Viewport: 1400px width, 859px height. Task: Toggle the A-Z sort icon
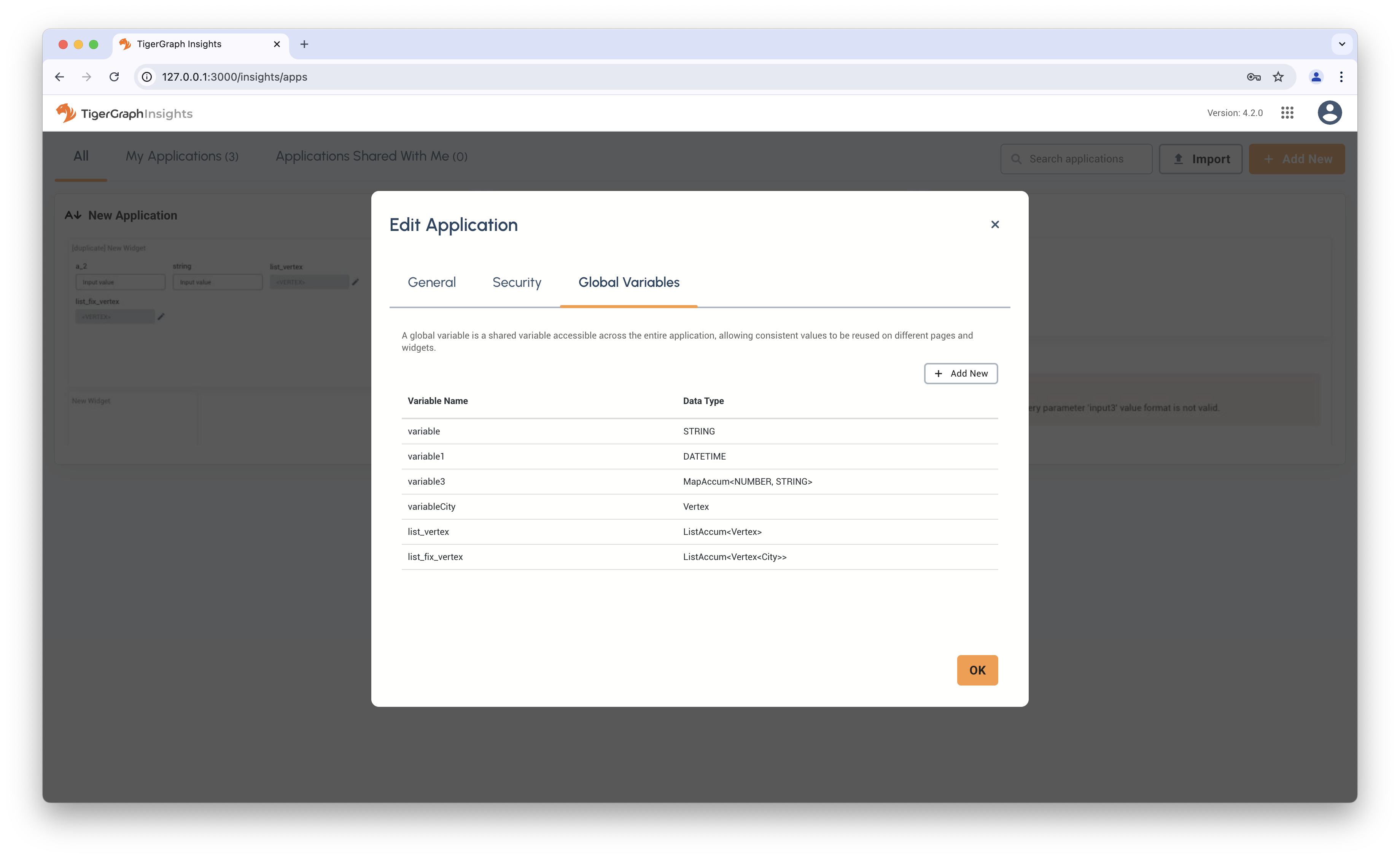click(x=73, y=215)
